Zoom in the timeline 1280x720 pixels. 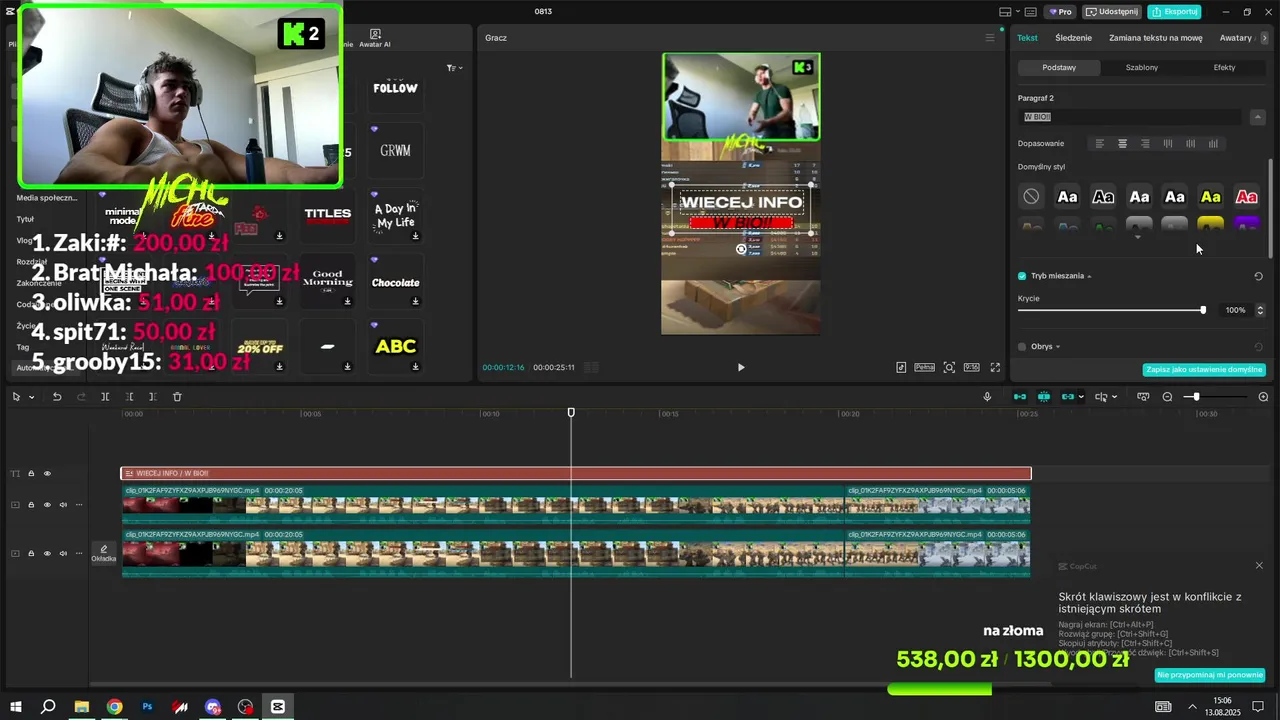click(x=1263, y=397)
